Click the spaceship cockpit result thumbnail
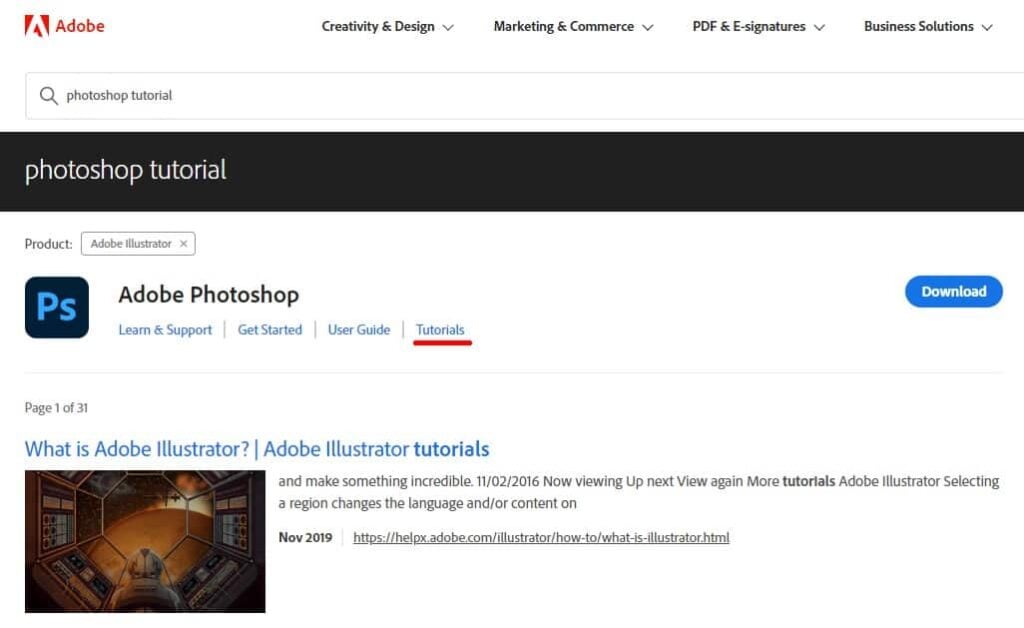Viewport: 1024px width, 628px height. (145, 541)
